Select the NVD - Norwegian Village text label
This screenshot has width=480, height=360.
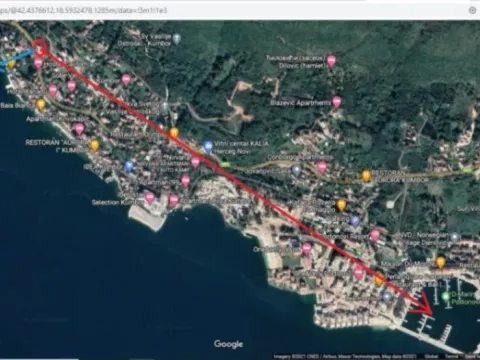click(x=424, y=239)
